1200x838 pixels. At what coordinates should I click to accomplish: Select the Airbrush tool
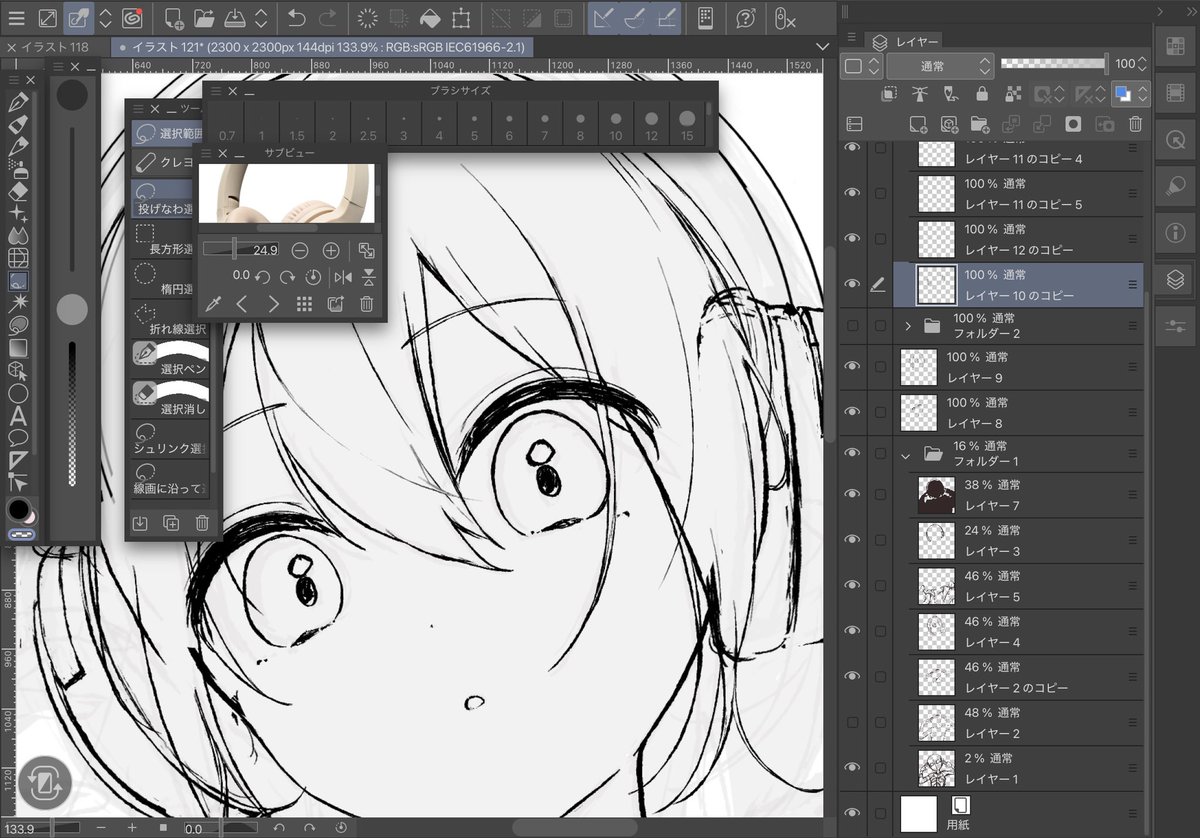[x=18, y=171]
